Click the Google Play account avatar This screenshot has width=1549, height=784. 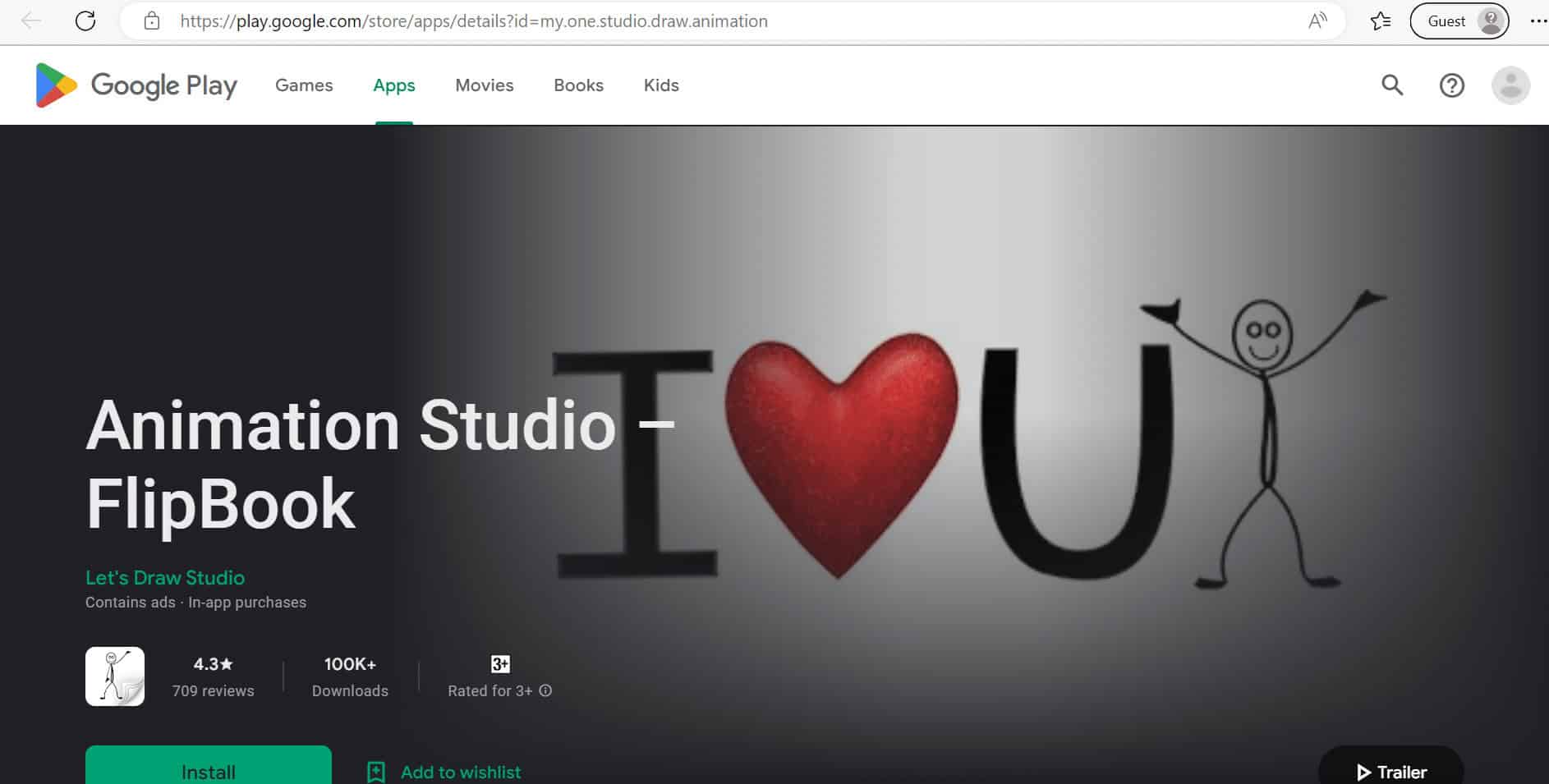point(1510,85)
